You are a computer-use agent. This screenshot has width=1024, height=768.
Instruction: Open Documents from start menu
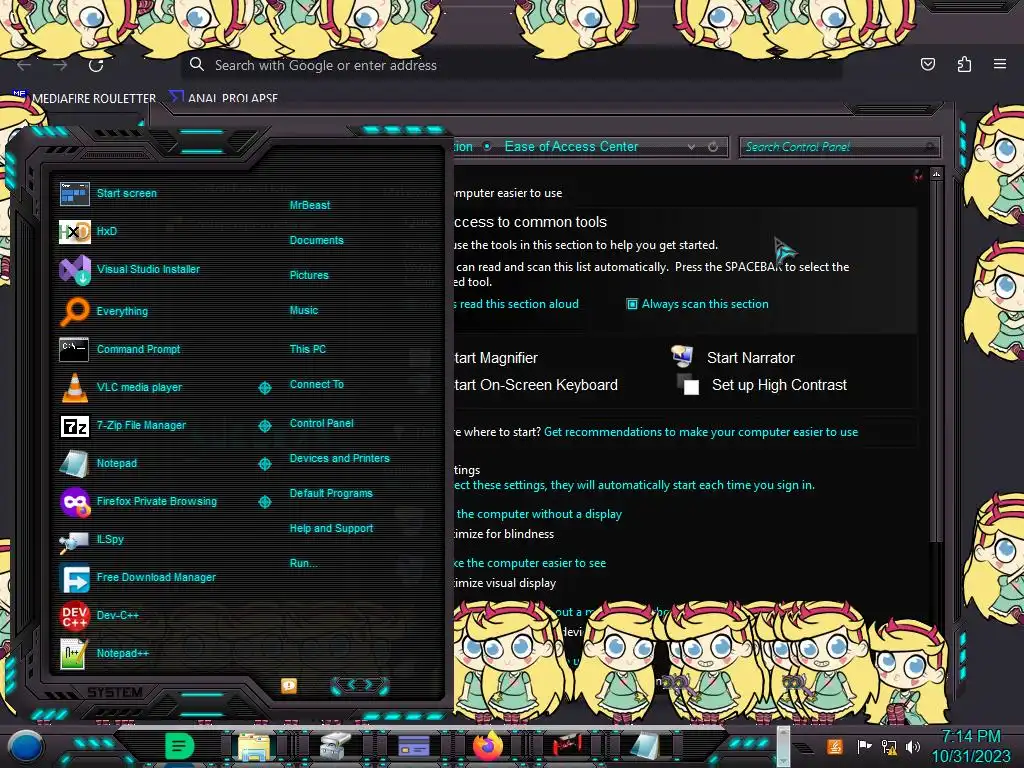click(x=316, y=240)
